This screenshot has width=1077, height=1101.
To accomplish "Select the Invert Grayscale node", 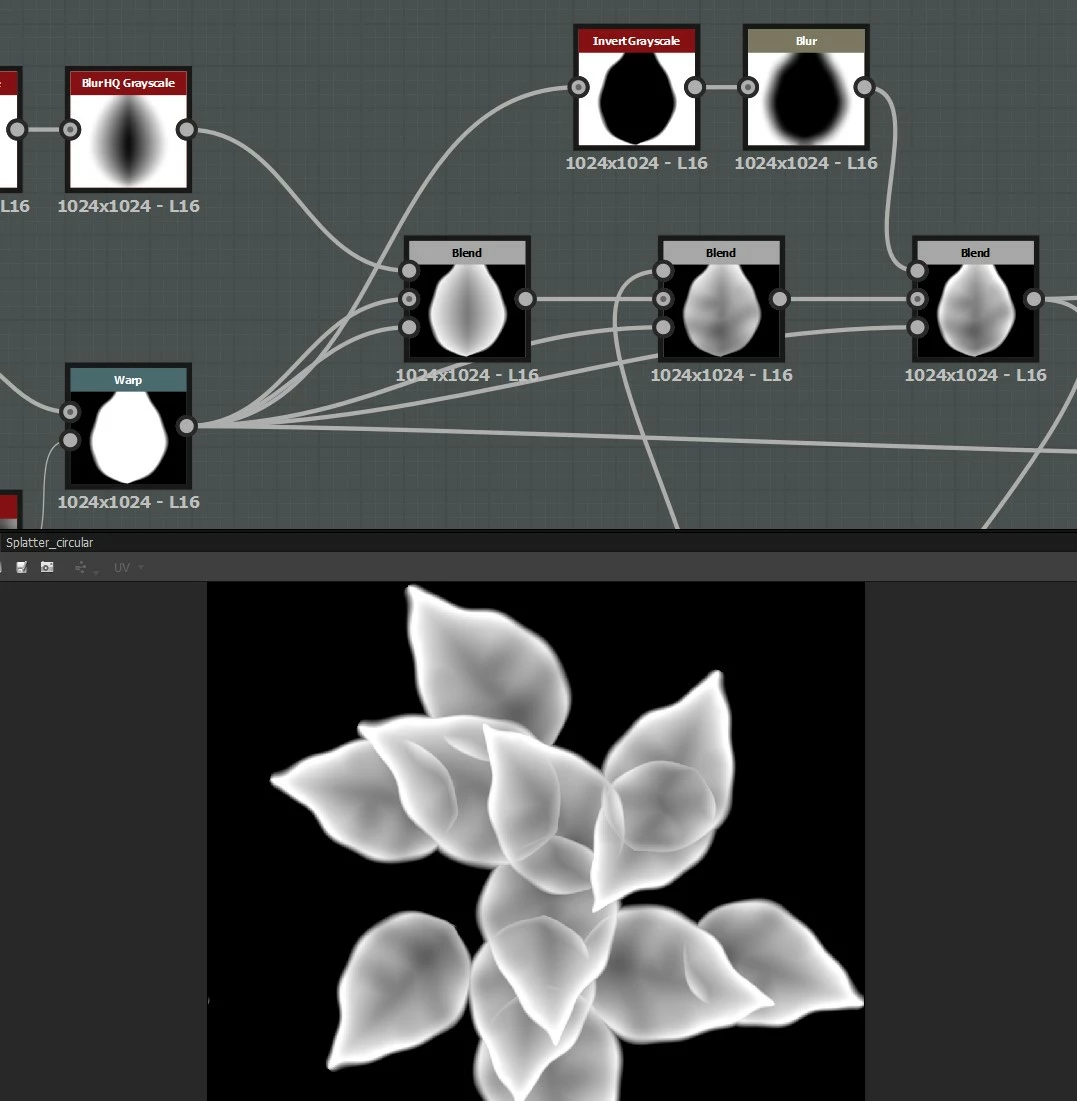I will click(x=637, y=87).
